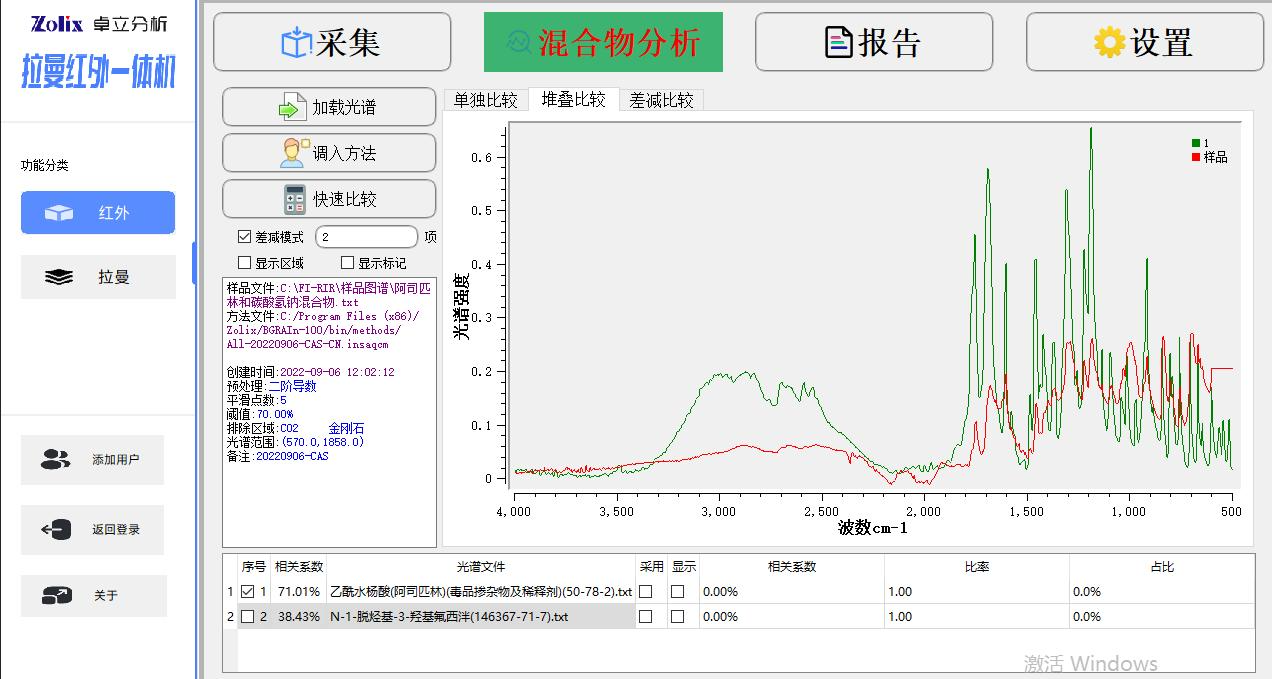Click the 加载光谱 green arrow icon
The width and height of the screenshot is (1272, 679).
(x=291, y=107)
